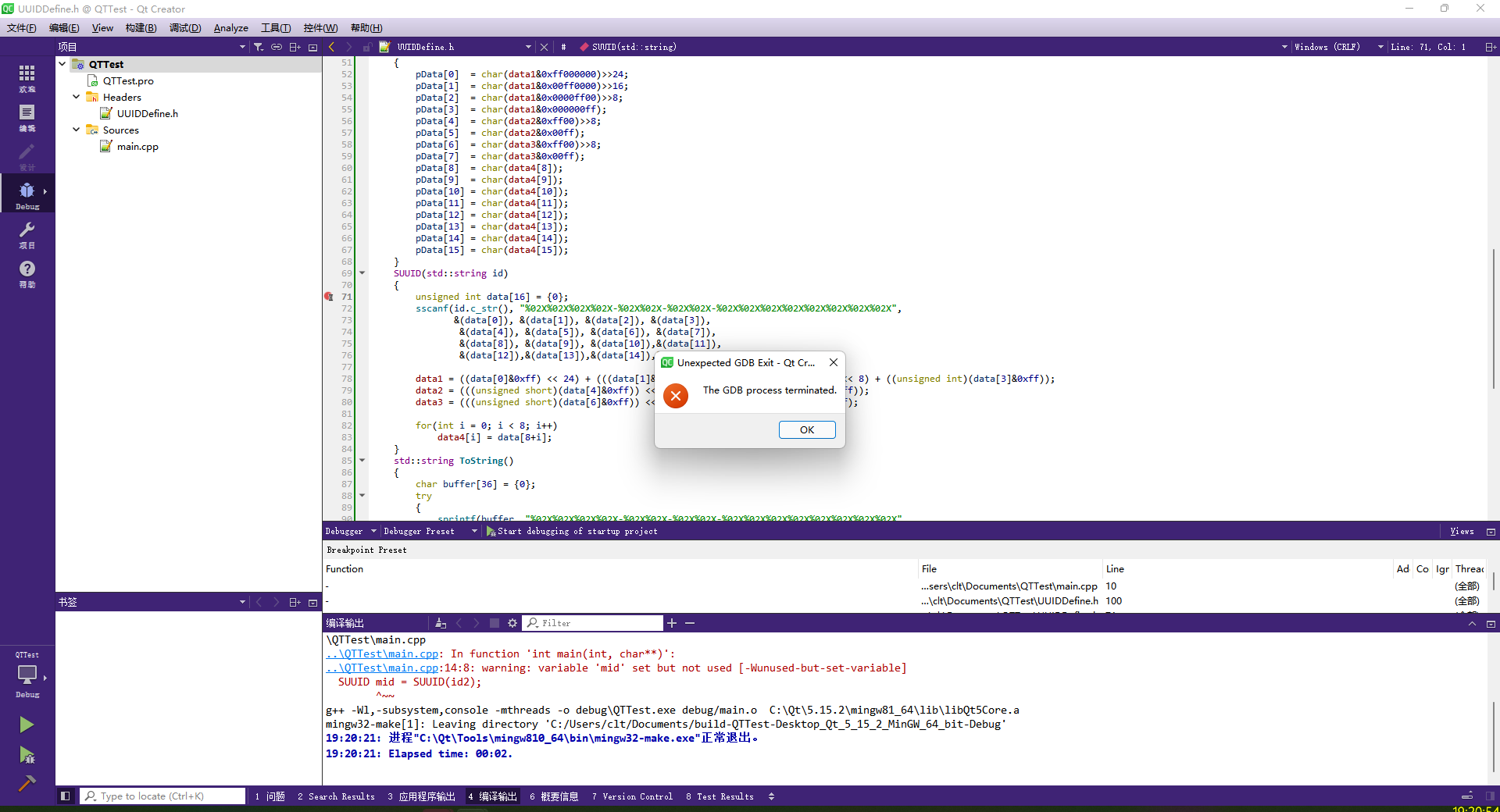Open the Analyze menu
The width and height of the screenshot is (1500, 812).
[230, 28]
